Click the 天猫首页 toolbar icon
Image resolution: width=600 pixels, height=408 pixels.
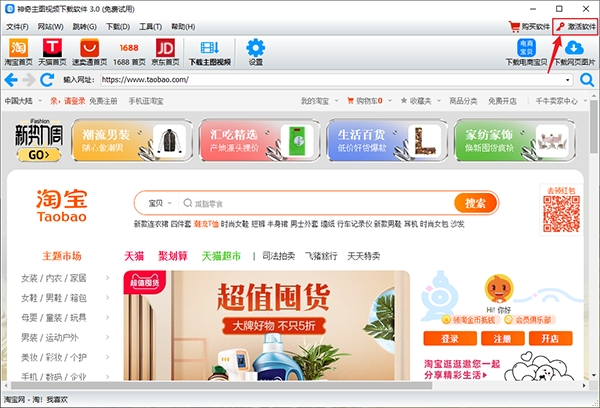[x=52, y=51]
